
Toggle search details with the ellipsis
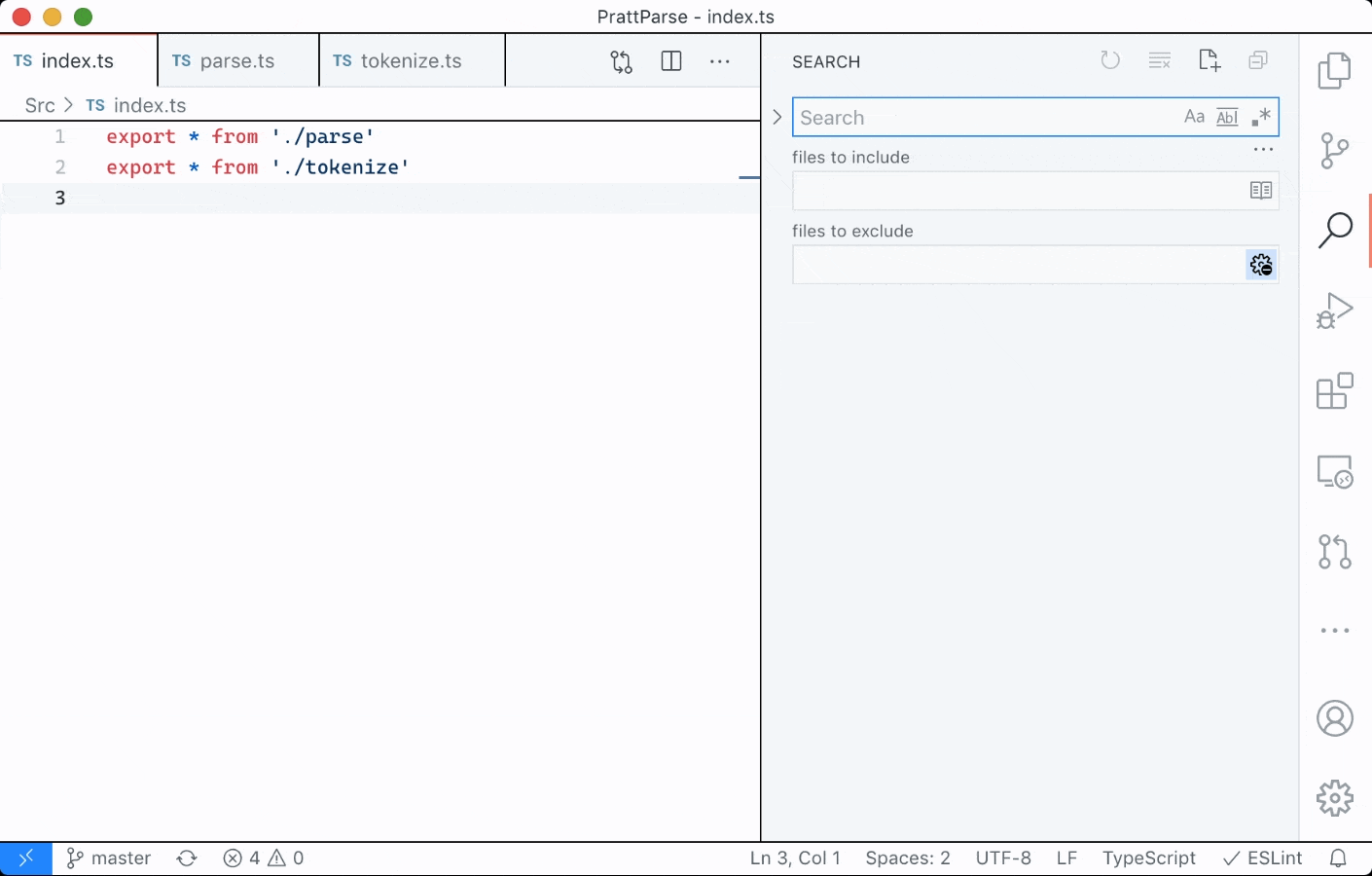[1262, 149]
